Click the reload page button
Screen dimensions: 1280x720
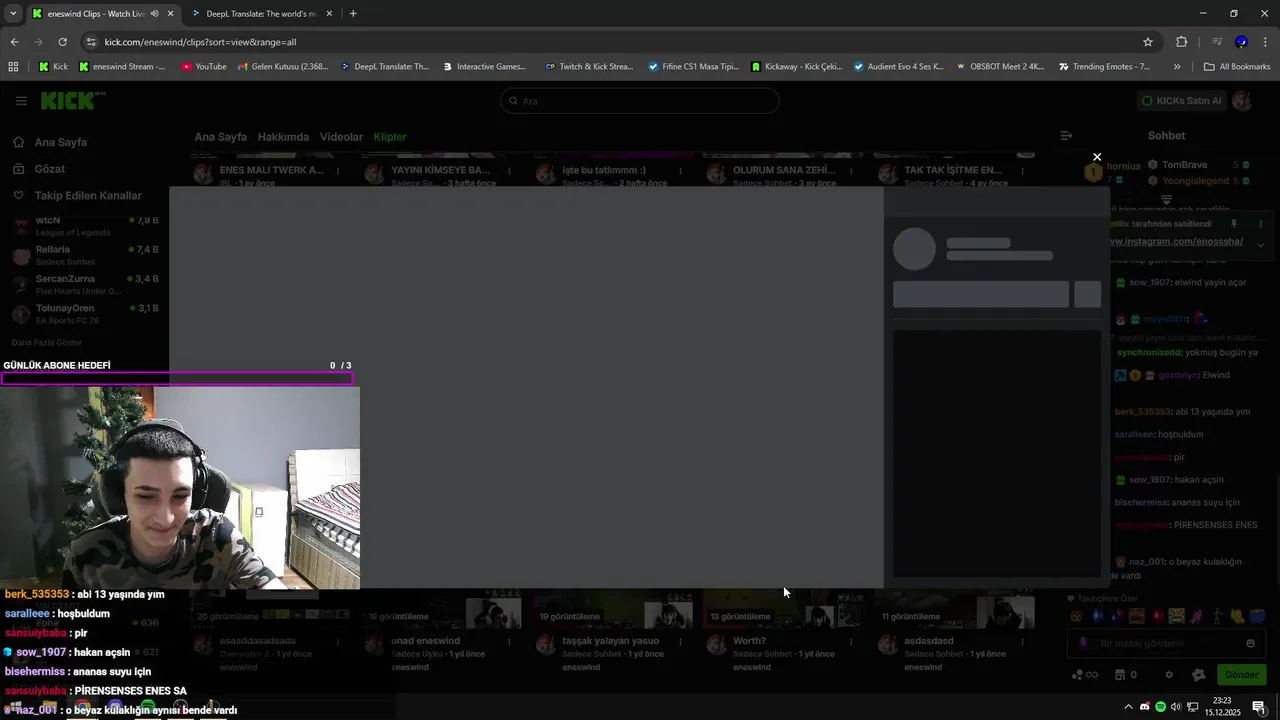[62, 42]
